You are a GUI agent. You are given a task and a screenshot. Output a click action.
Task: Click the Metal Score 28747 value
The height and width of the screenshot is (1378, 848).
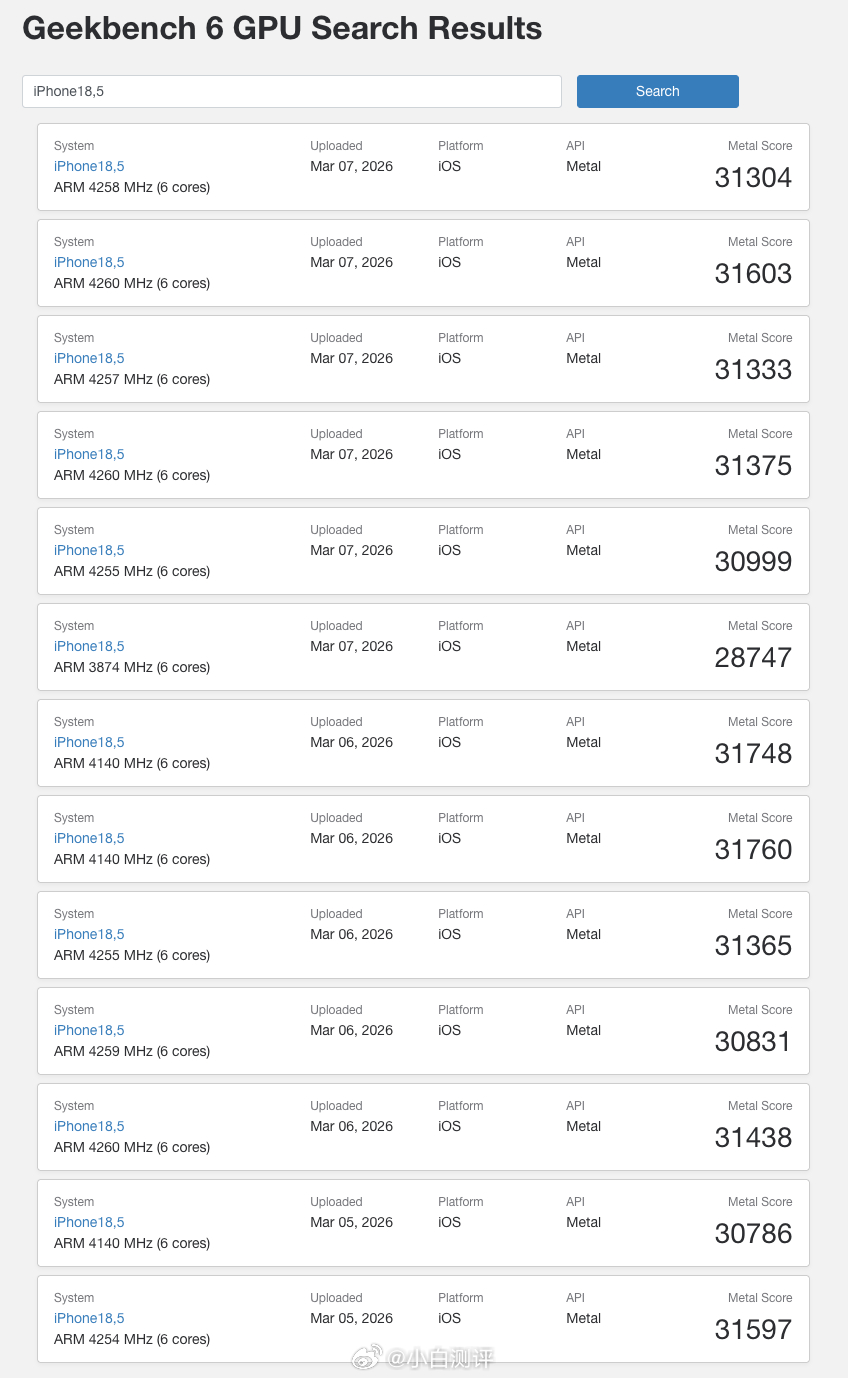[752, 658]
